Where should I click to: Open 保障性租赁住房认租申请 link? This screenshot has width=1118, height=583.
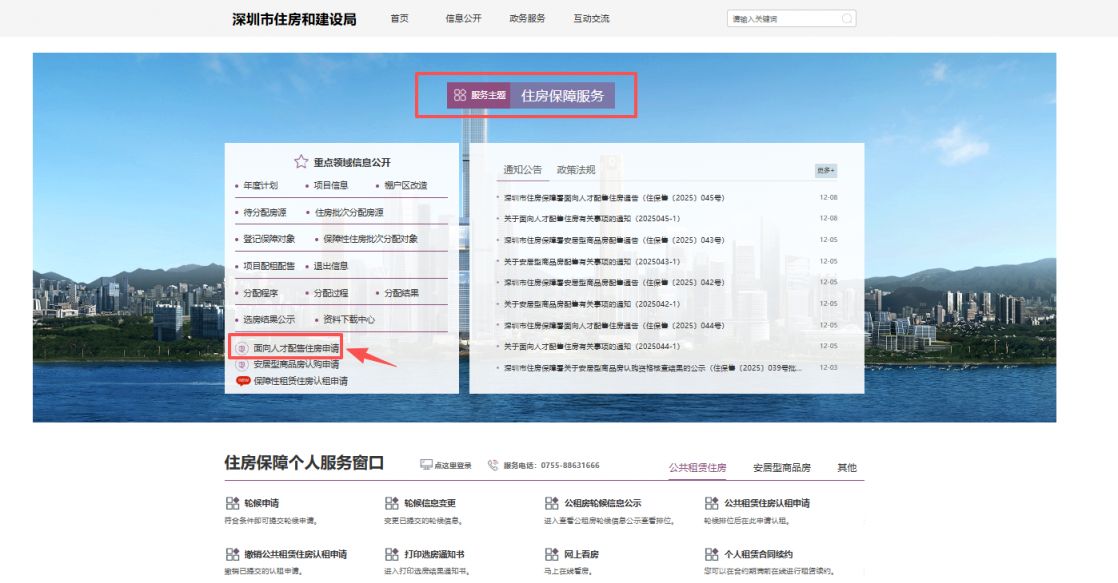pos(305,381)
